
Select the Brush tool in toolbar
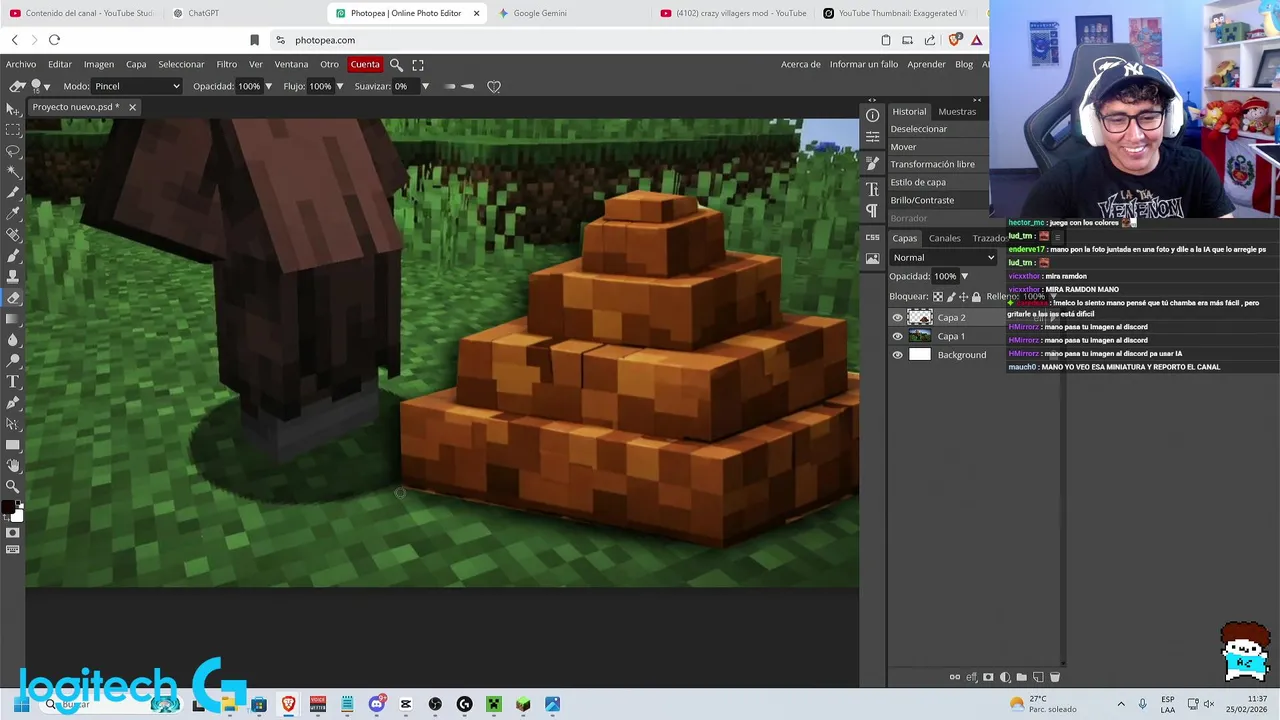coord(12,256)
